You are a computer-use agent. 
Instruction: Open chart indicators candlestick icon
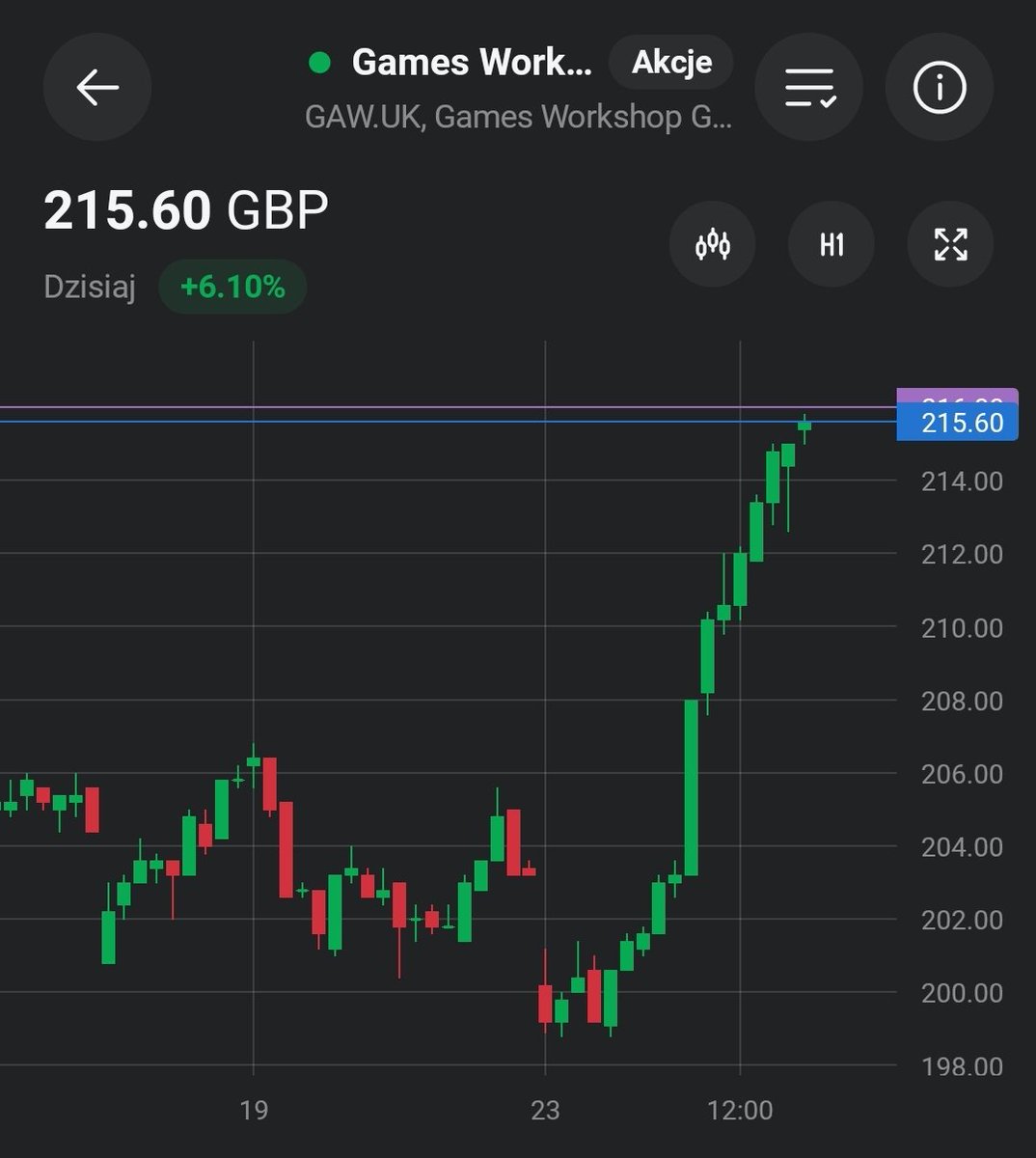[x=713, y=244]
